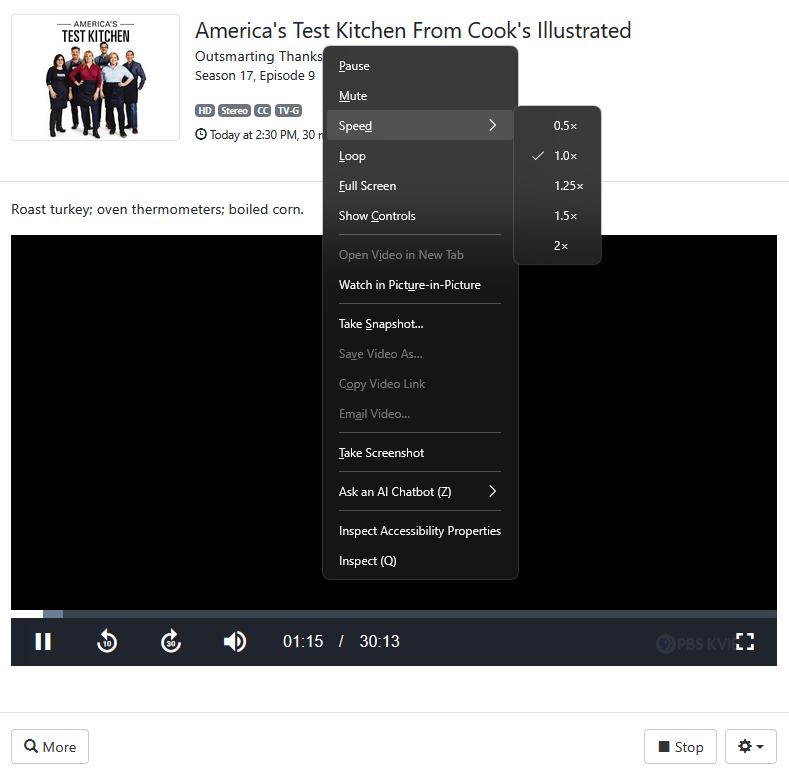
Task: Skip forward 30 seconds in the video
Action: click(171, 642)
